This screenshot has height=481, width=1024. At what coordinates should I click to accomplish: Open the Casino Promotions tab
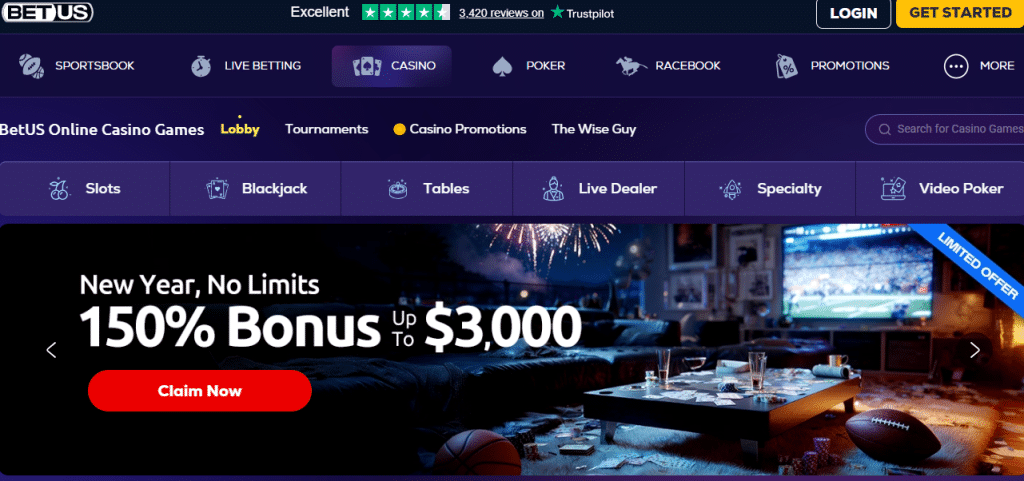[460, 129]
